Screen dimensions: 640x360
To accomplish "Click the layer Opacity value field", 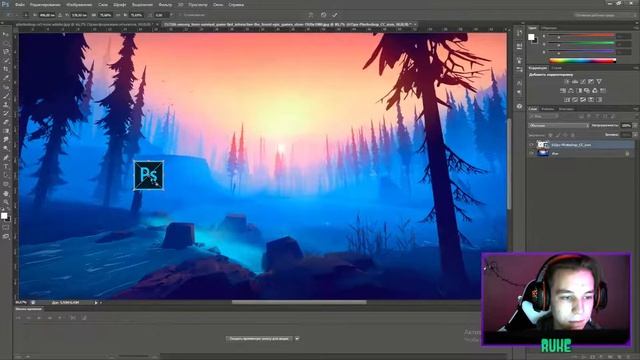I will (626, 125).
